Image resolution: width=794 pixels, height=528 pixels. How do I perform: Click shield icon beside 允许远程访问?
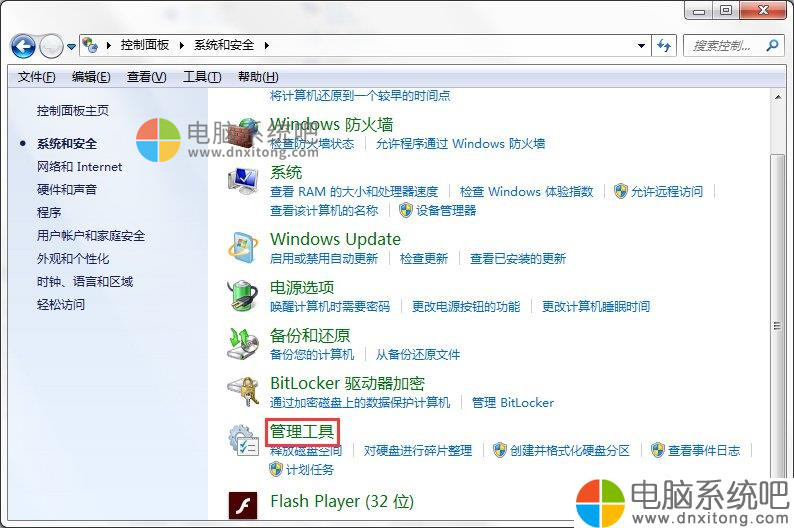tap(620, 191)
